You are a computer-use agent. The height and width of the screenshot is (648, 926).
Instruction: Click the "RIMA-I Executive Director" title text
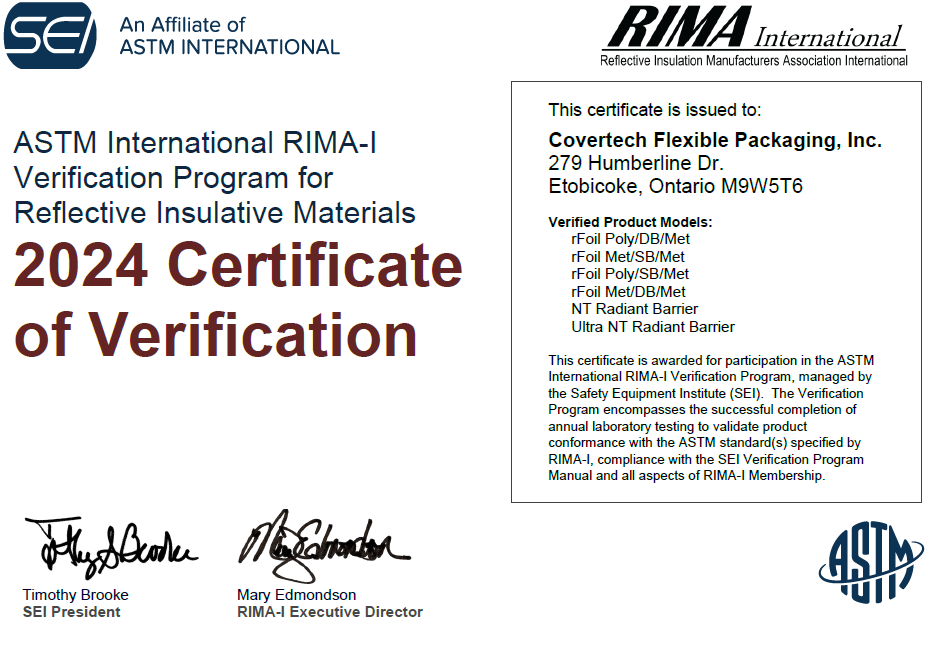[329, 612]
